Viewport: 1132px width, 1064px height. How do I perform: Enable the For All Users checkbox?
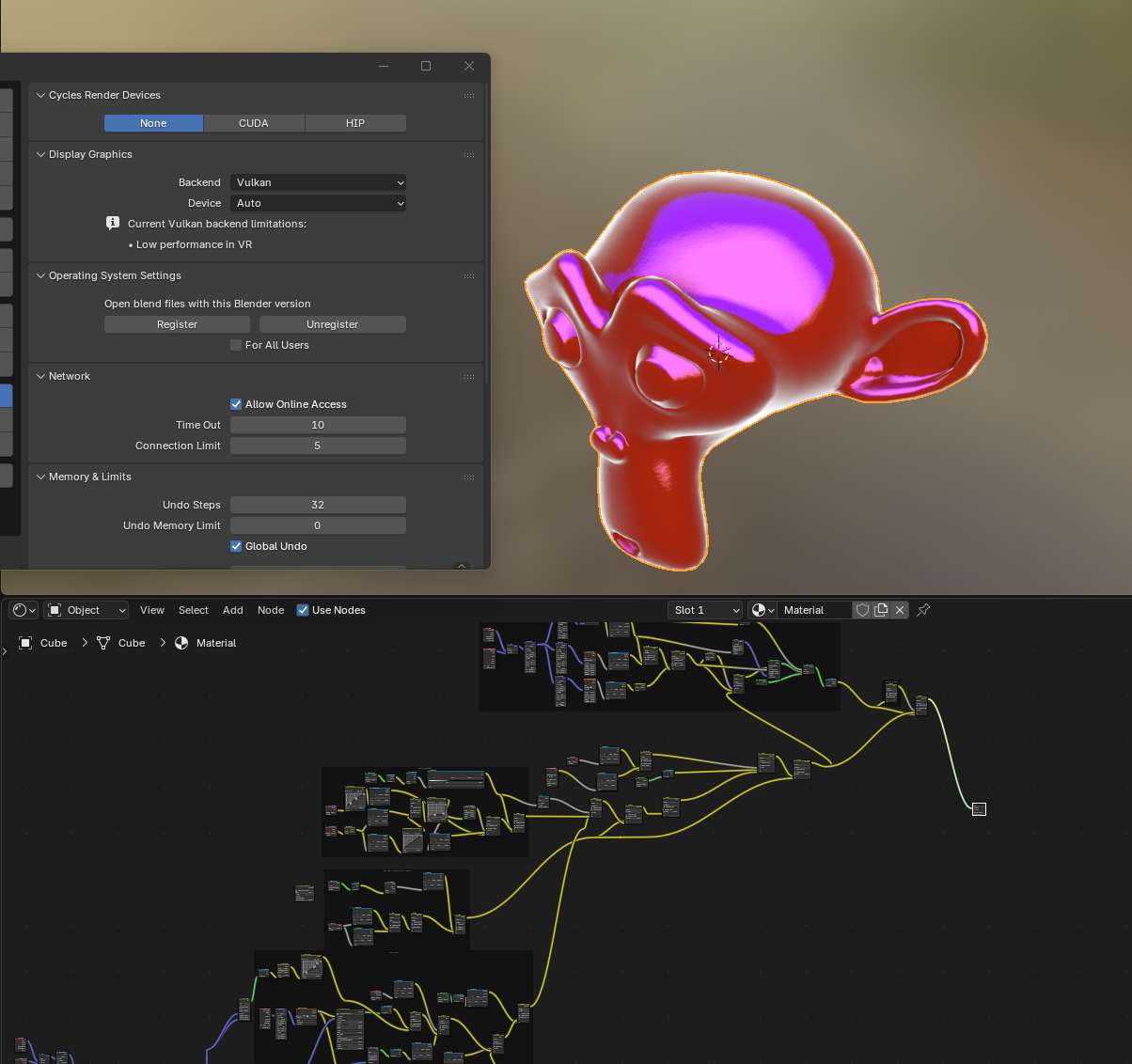click(236, 345)
